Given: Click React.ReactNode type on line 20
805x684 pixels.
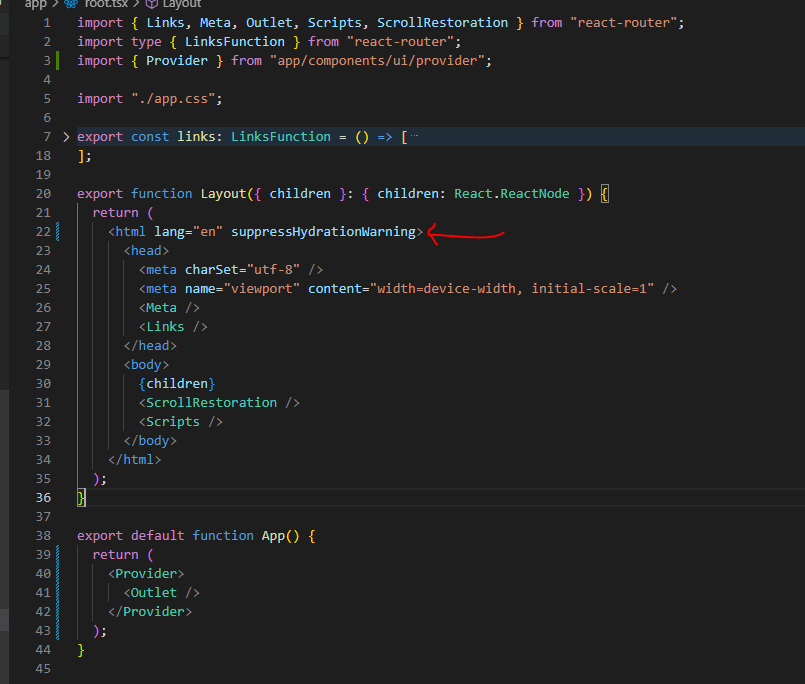Looking at the screenshot, I should click(x=512, y=194).
